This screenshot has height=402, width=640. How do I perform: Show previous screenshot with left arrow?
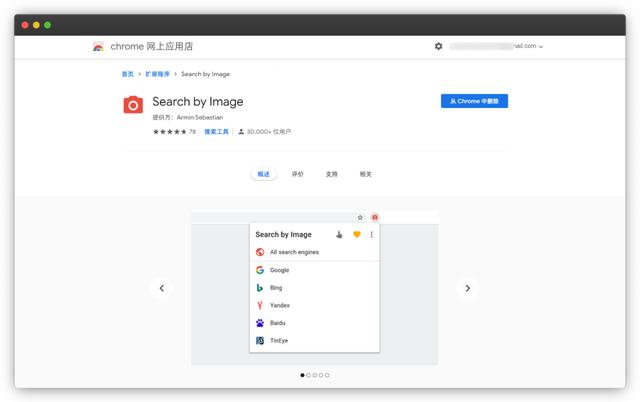[x=162, y=288]
